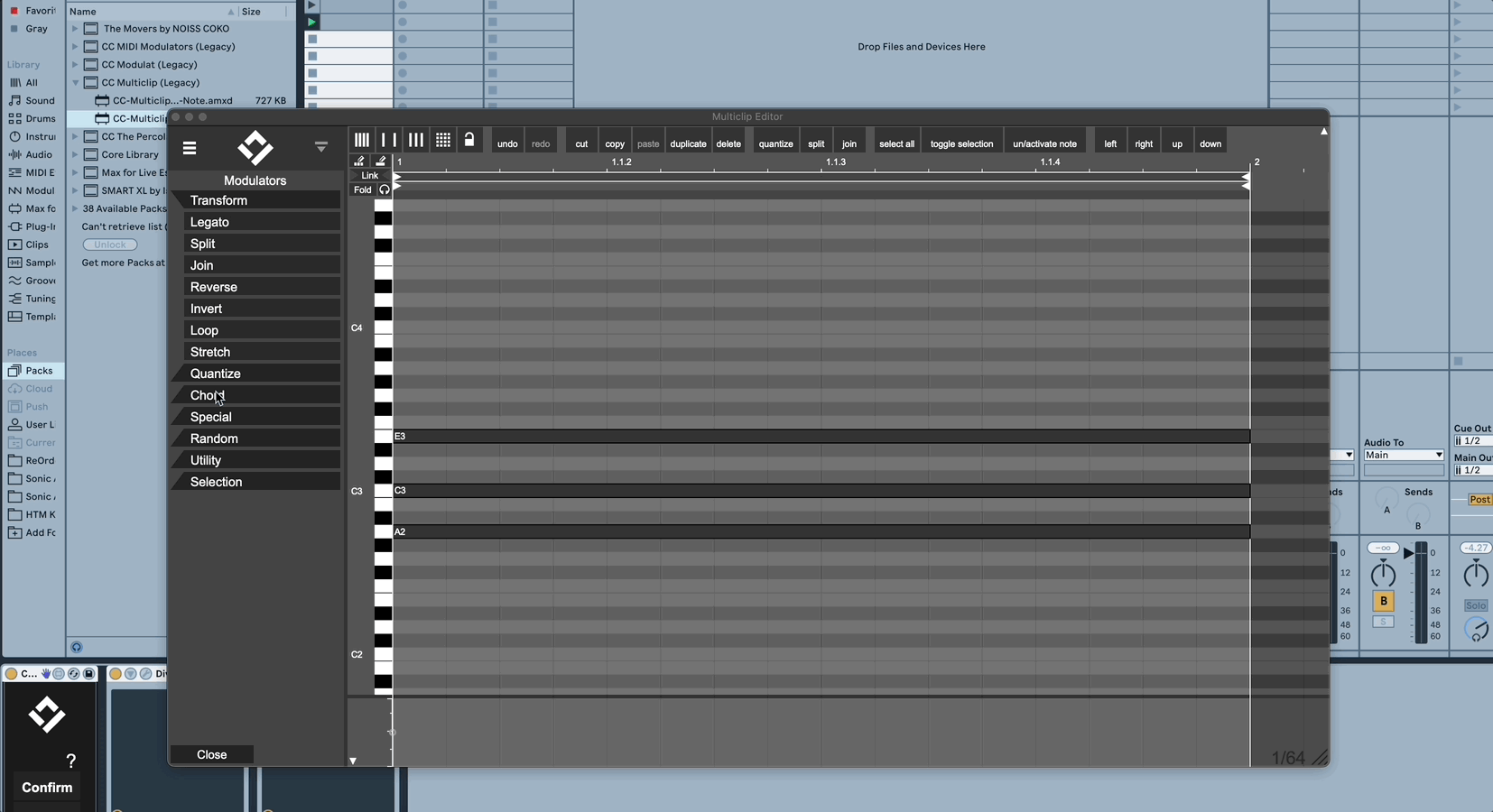
Task: Click the browser preview headphone icon
Action: click(77, 647)
